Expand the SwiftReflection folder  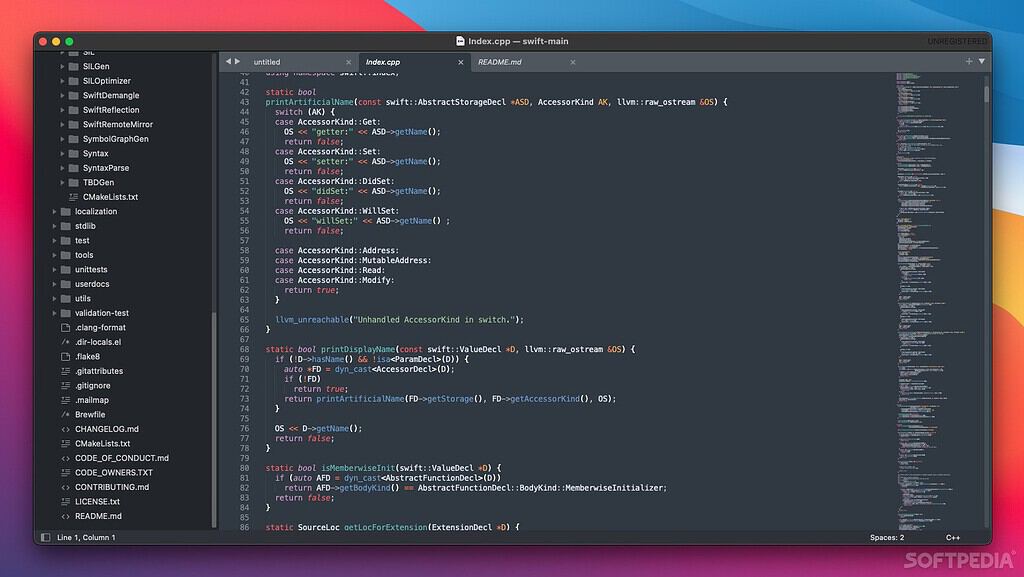point(62,110)
